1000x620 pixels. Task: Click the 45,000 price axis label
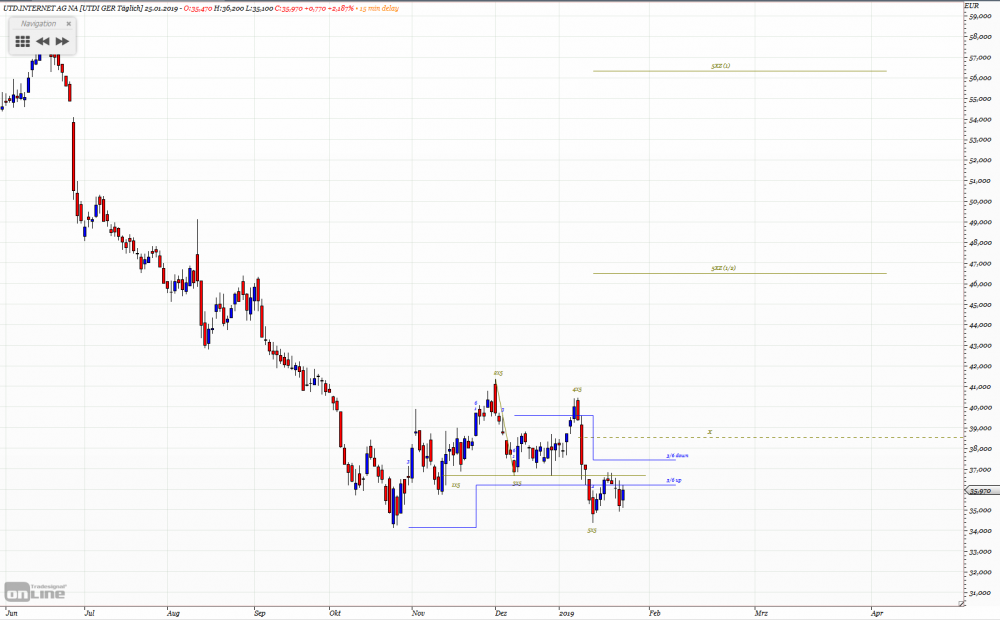(980, 305)
